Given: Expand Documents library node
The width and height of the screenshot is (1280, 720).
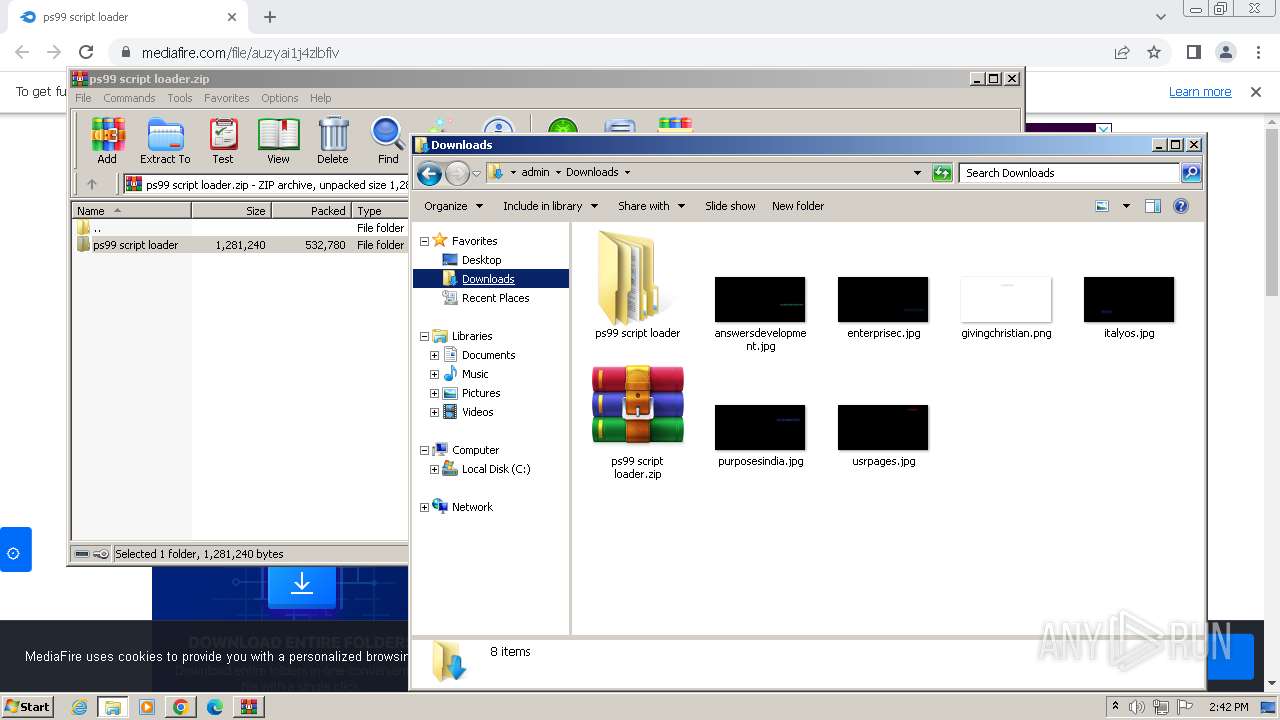Looking at the screenshot, I should [435, 355].
